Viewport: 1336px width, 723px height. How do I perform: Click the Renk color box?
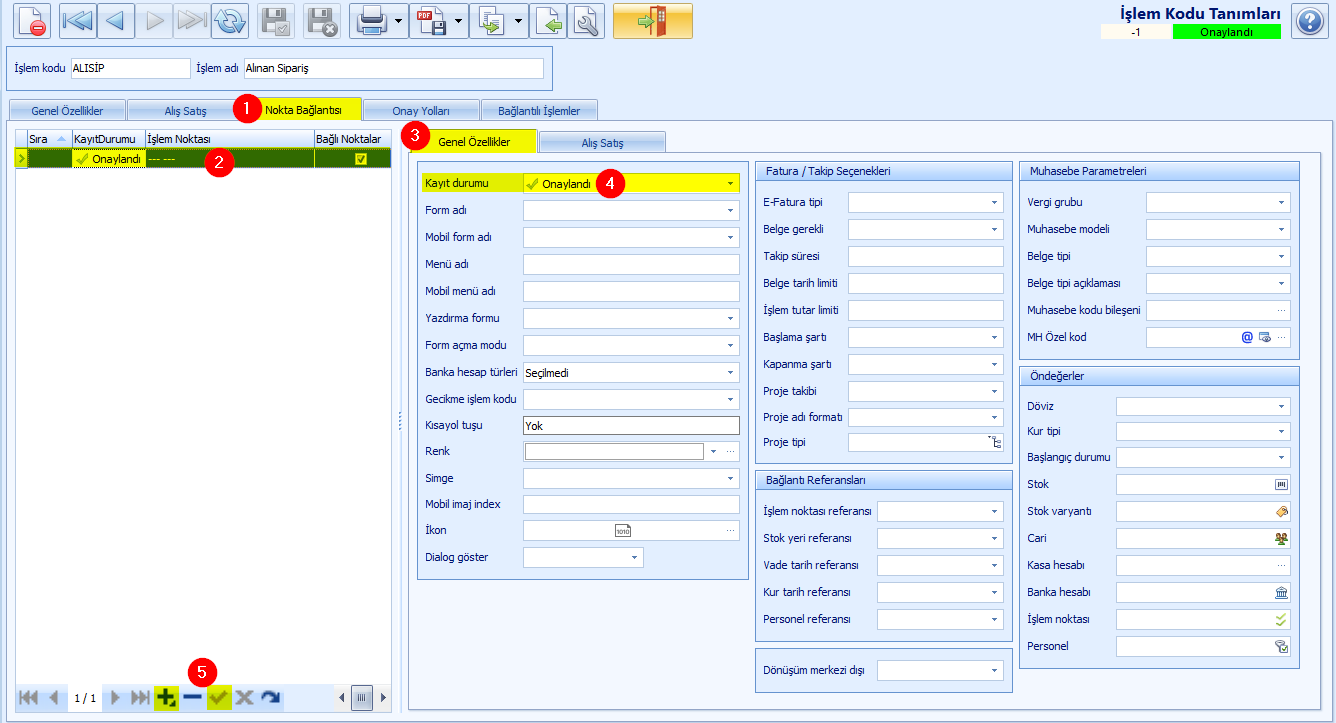(x=613, y=451)
